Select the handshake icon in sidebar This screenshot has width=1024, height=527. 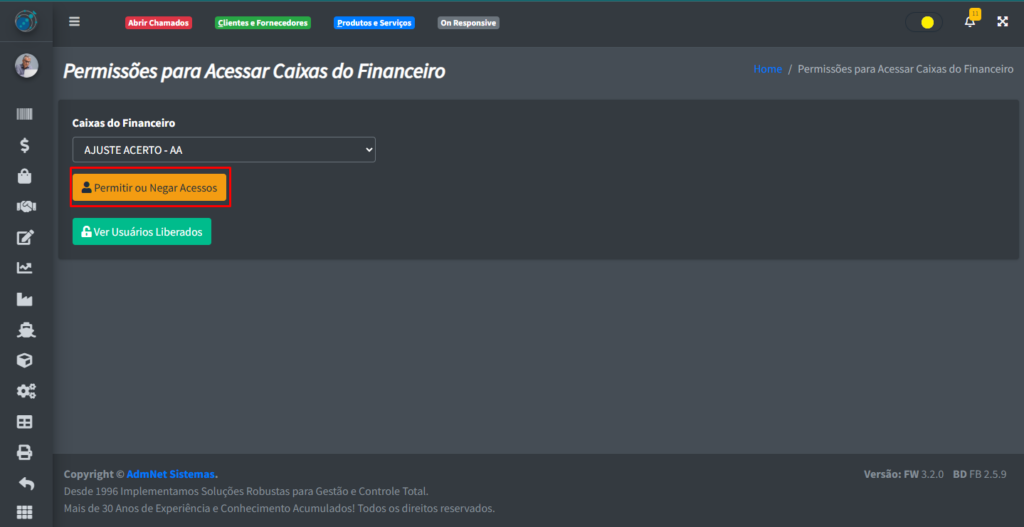[25, 207]
